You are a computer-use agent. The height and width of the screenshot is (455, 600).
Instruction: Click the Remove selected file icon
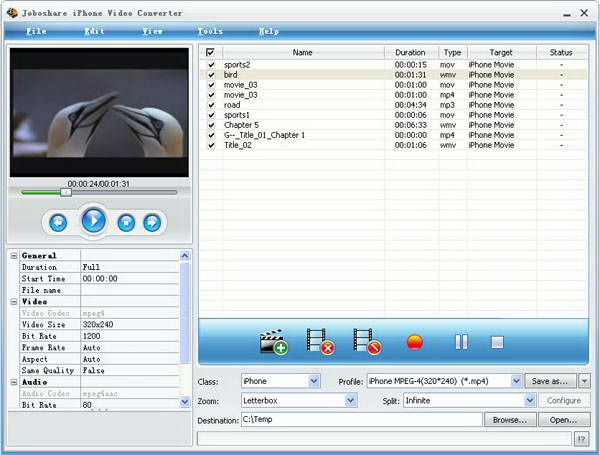[x=320, y=343]
